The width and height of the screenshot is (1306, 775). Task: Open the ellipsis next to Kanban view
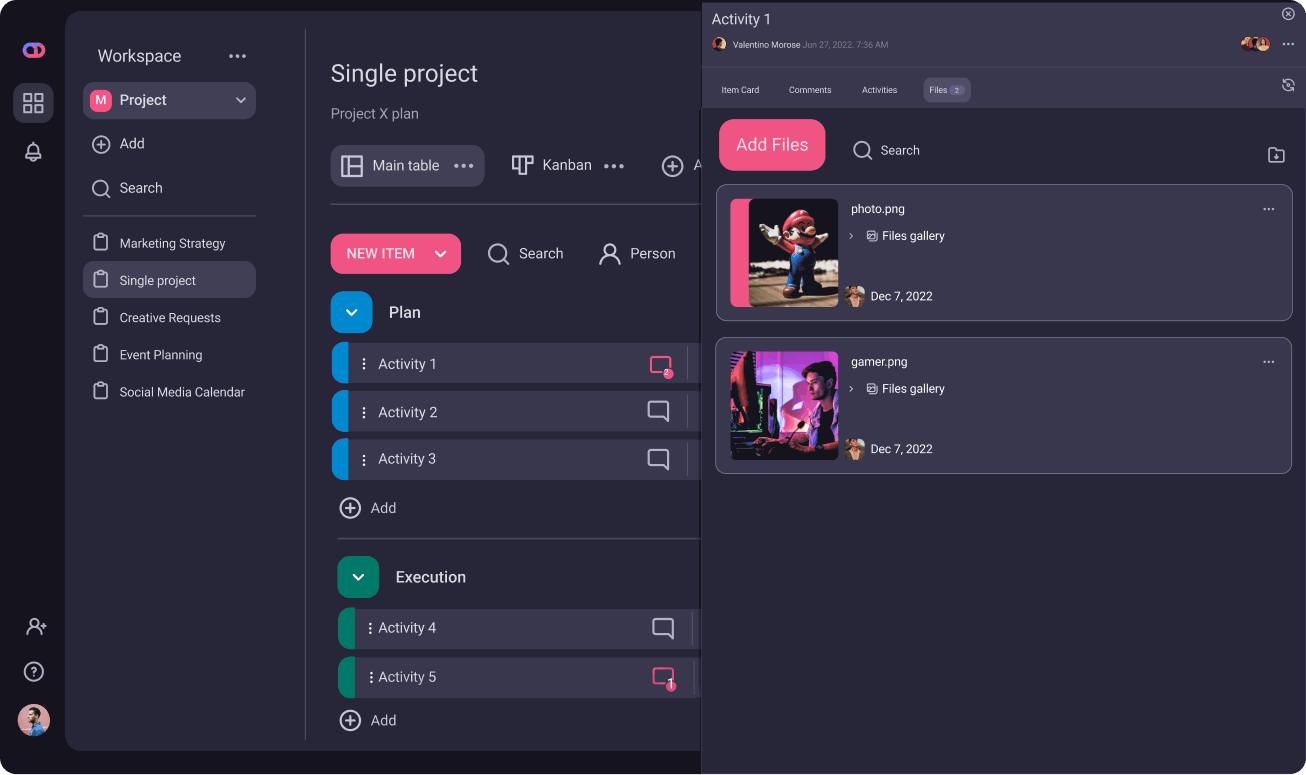[614, 165]
